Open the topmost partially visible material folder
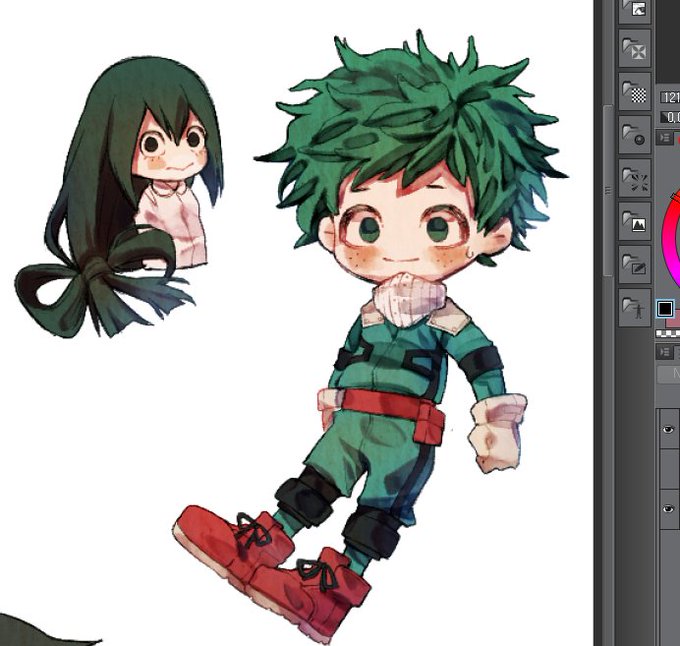Viewport: 680px width, 646px height. [634, 11]
